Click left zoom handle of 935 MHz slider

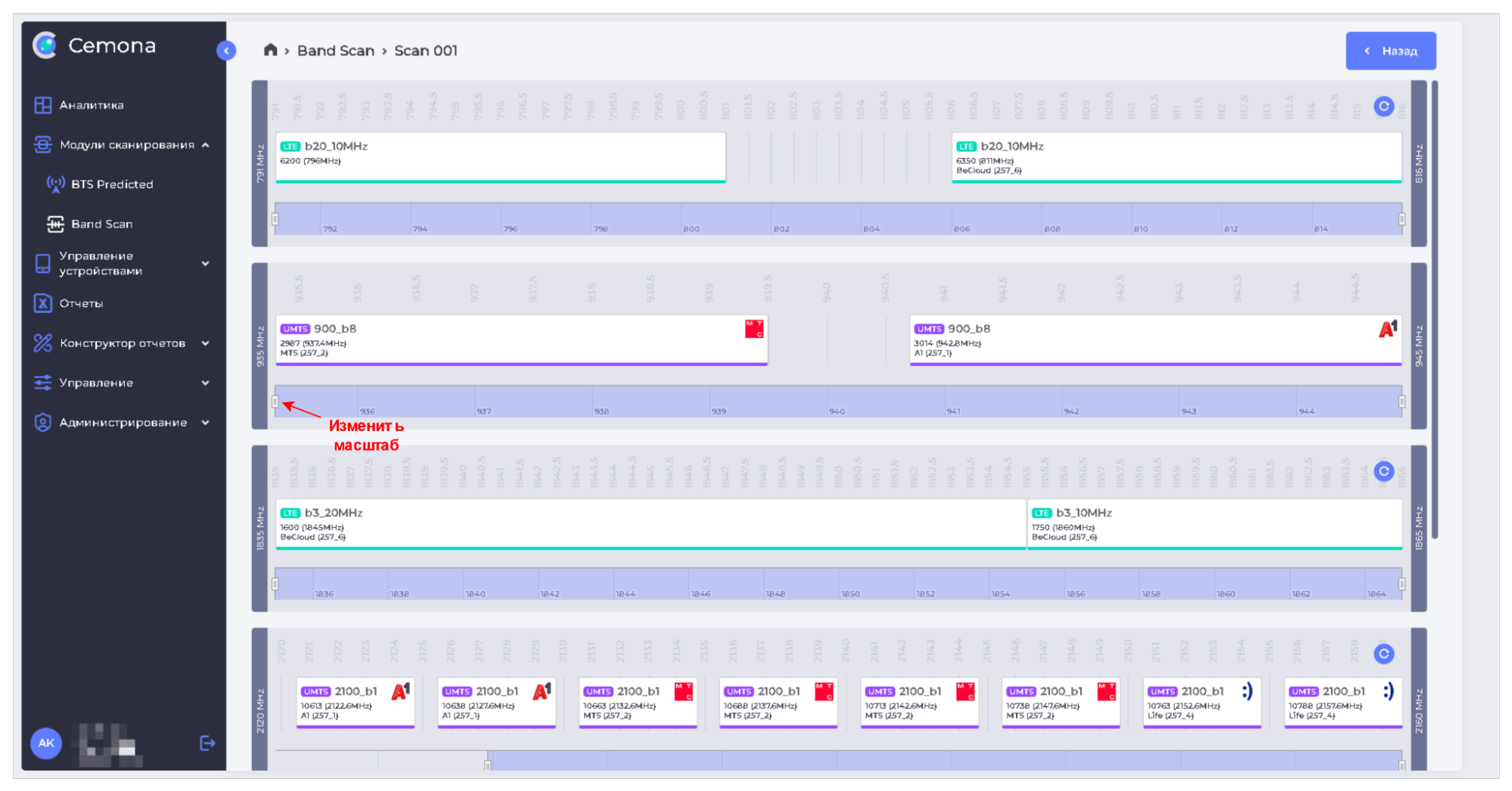[275, 402]
